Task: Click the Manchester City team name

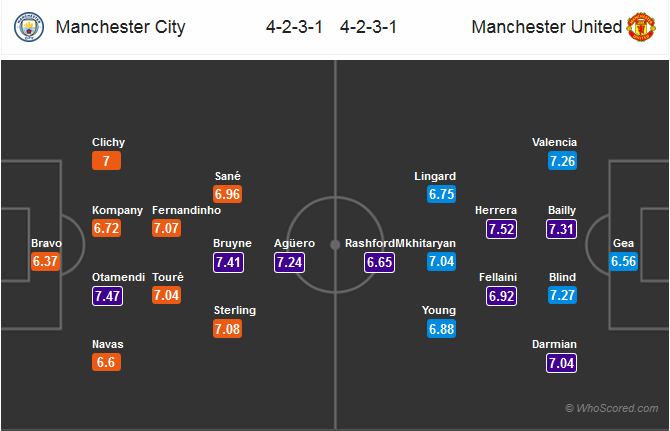Action: click(120, 27)
